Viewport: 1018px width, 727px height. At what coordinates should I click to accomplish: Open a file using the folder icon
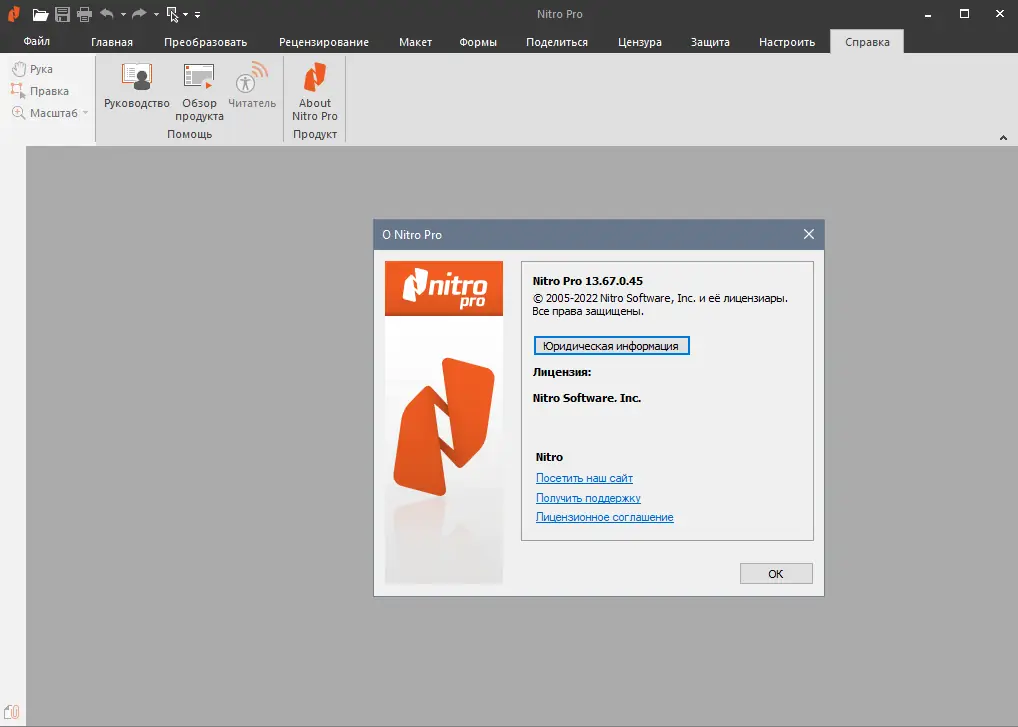point(40,14)
